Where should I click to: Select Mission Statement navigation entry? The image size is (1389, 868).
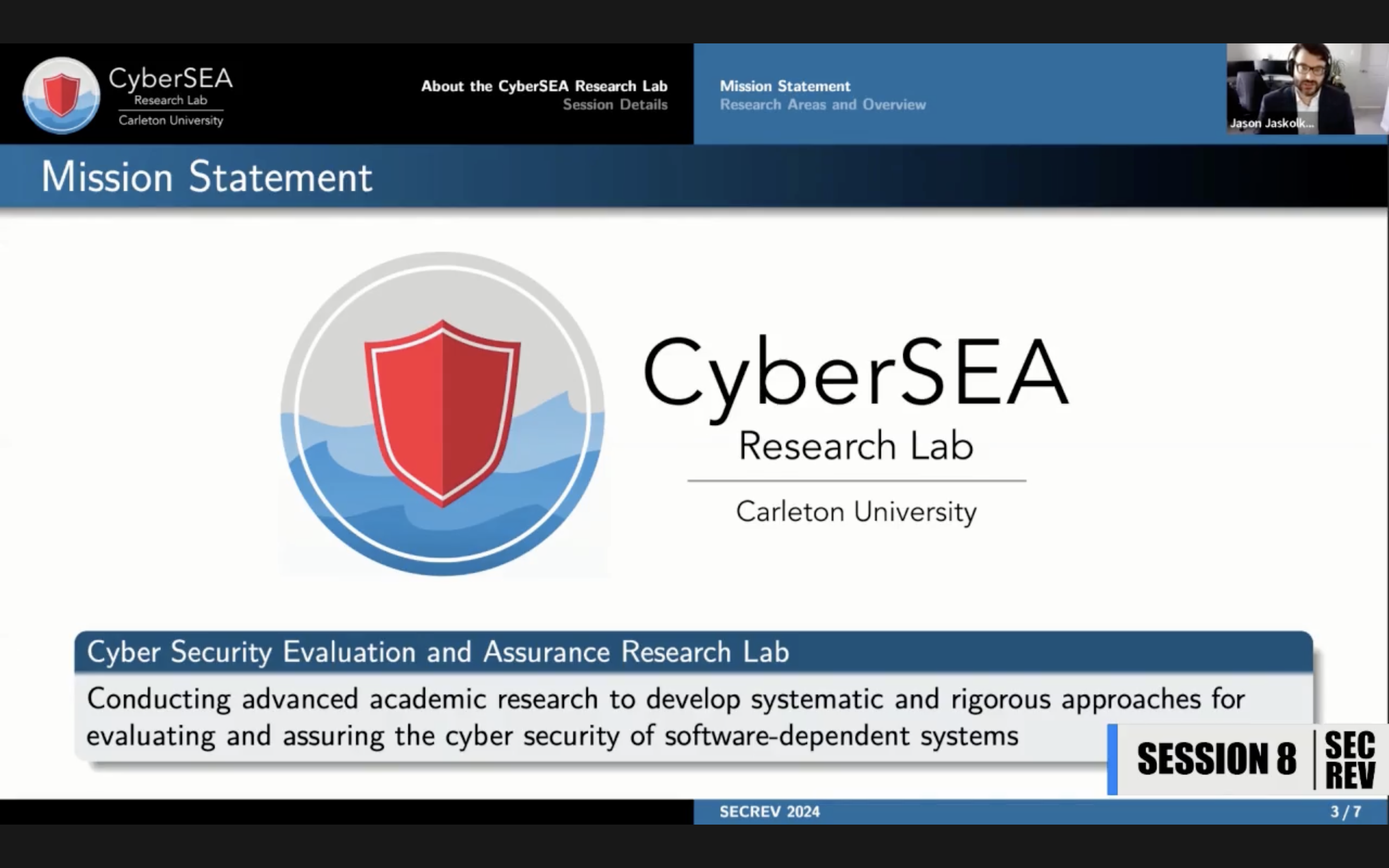tap(785, 86)
